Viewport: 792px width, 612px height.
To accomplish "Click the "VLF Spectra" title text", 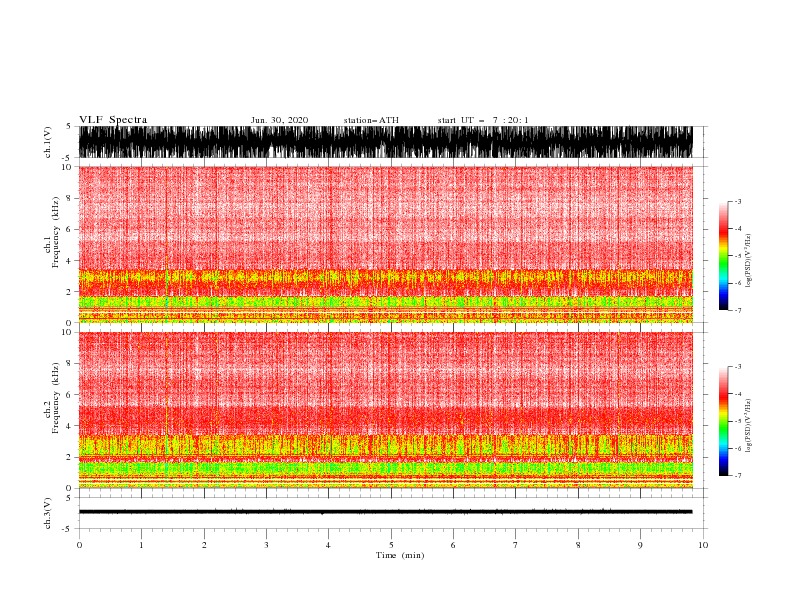I will pyautogui.click(x=113, y=120).
